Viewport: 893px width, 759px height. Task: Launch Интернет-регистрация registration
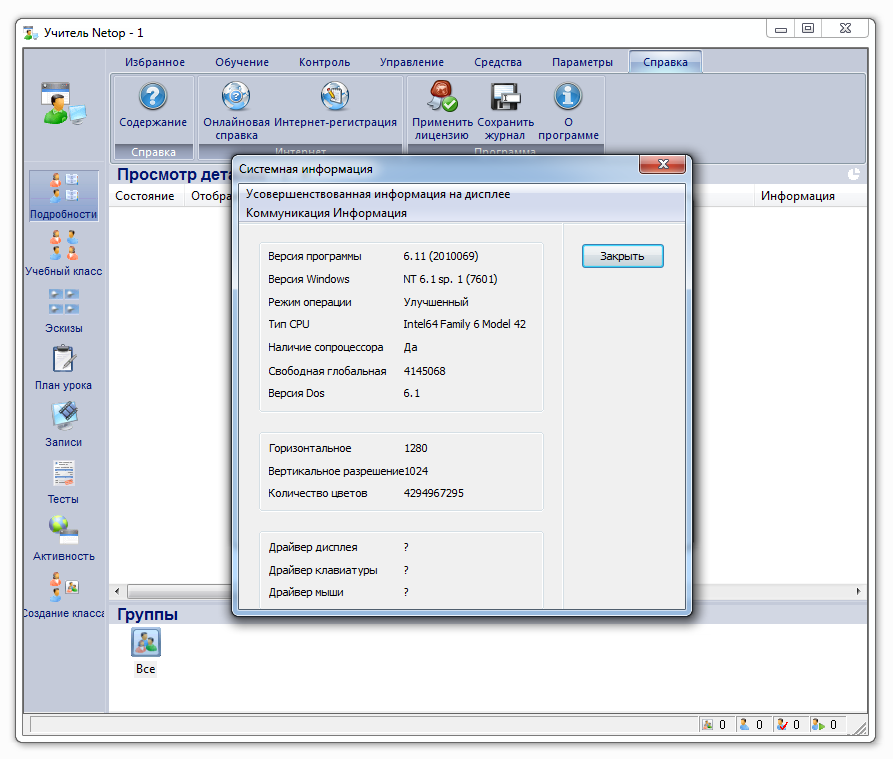[335, 96]
